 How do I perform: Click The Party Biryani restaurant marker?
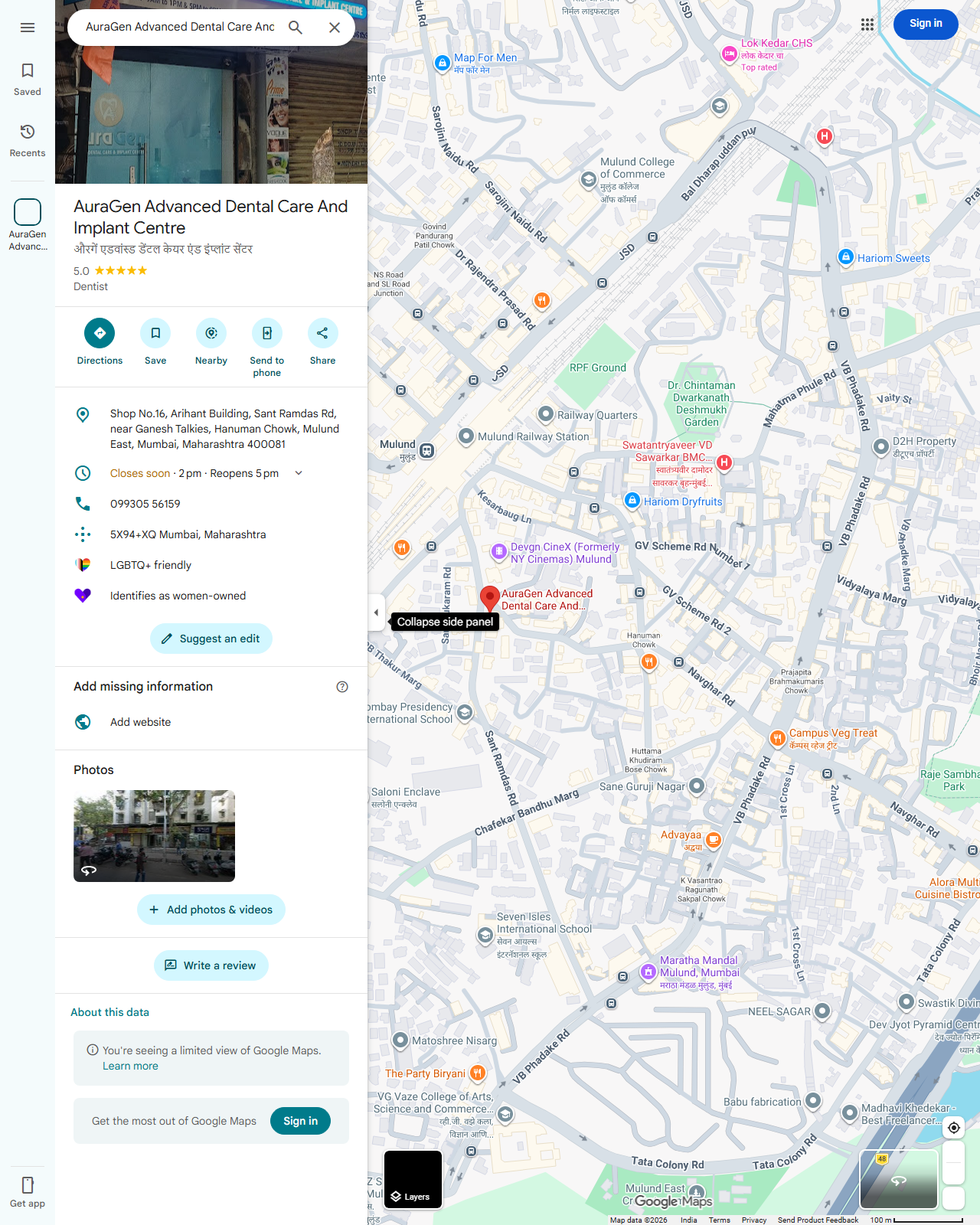click(477, 1073)
